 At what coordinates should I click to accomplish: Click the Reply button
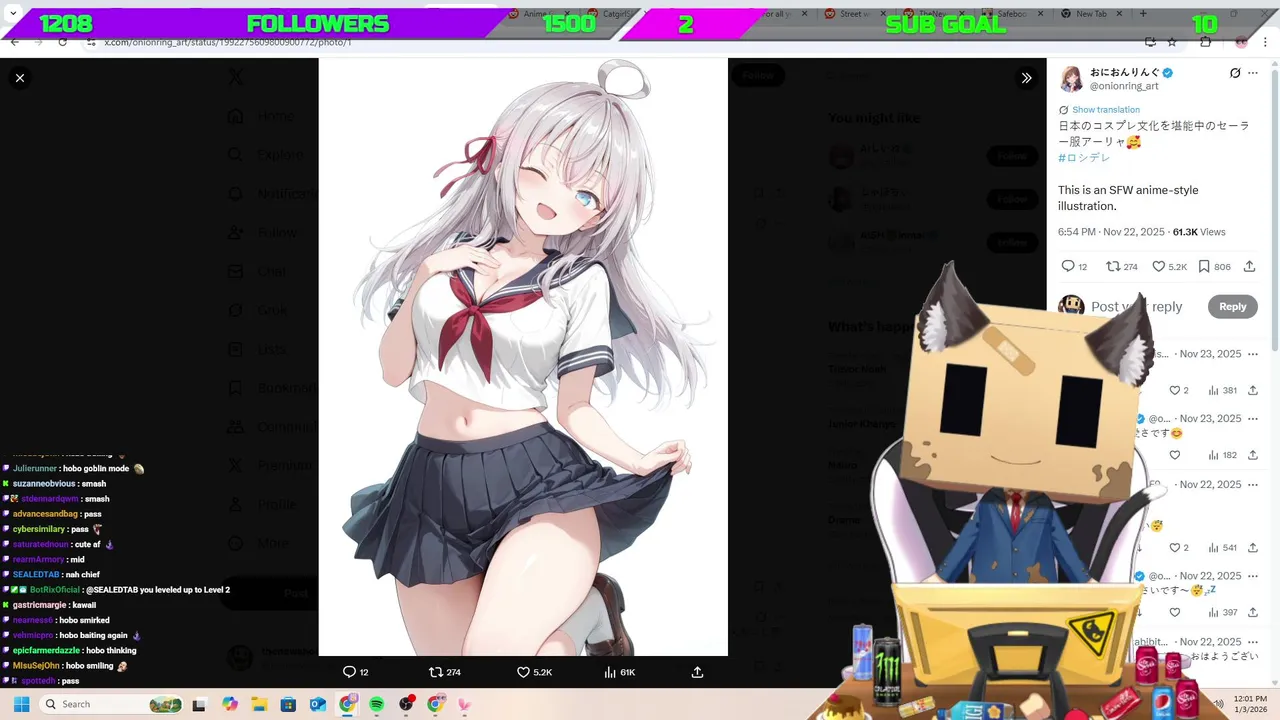[1232, 307]
